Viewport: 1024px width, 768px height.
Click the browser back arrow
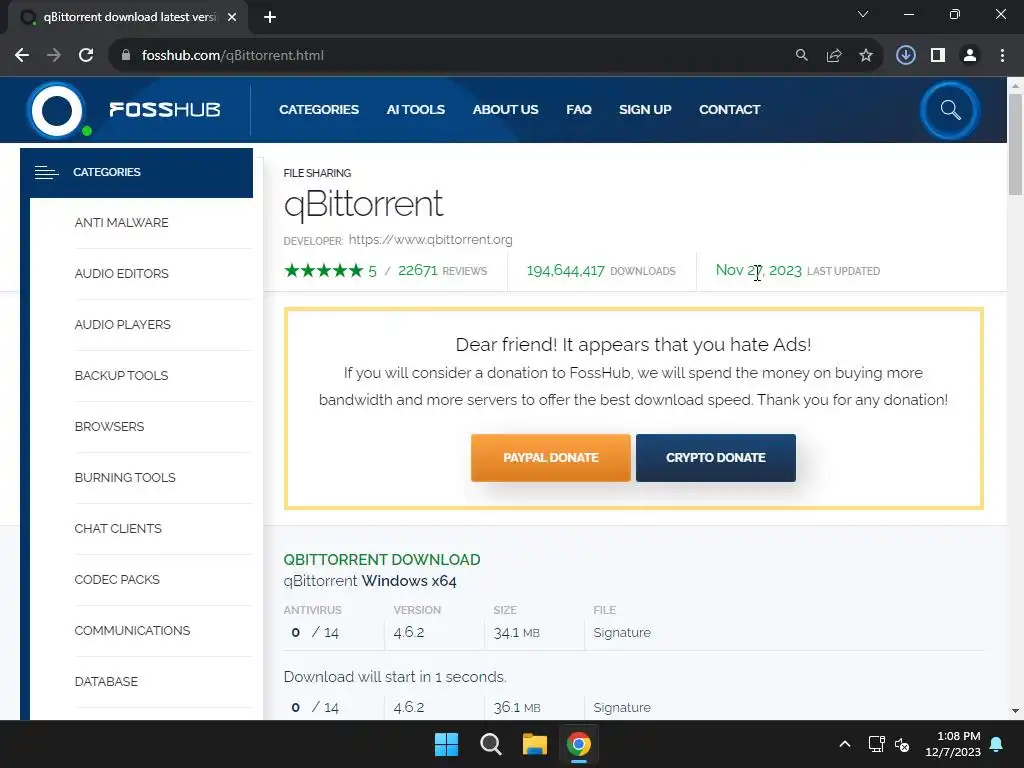[x=22, y=56]
